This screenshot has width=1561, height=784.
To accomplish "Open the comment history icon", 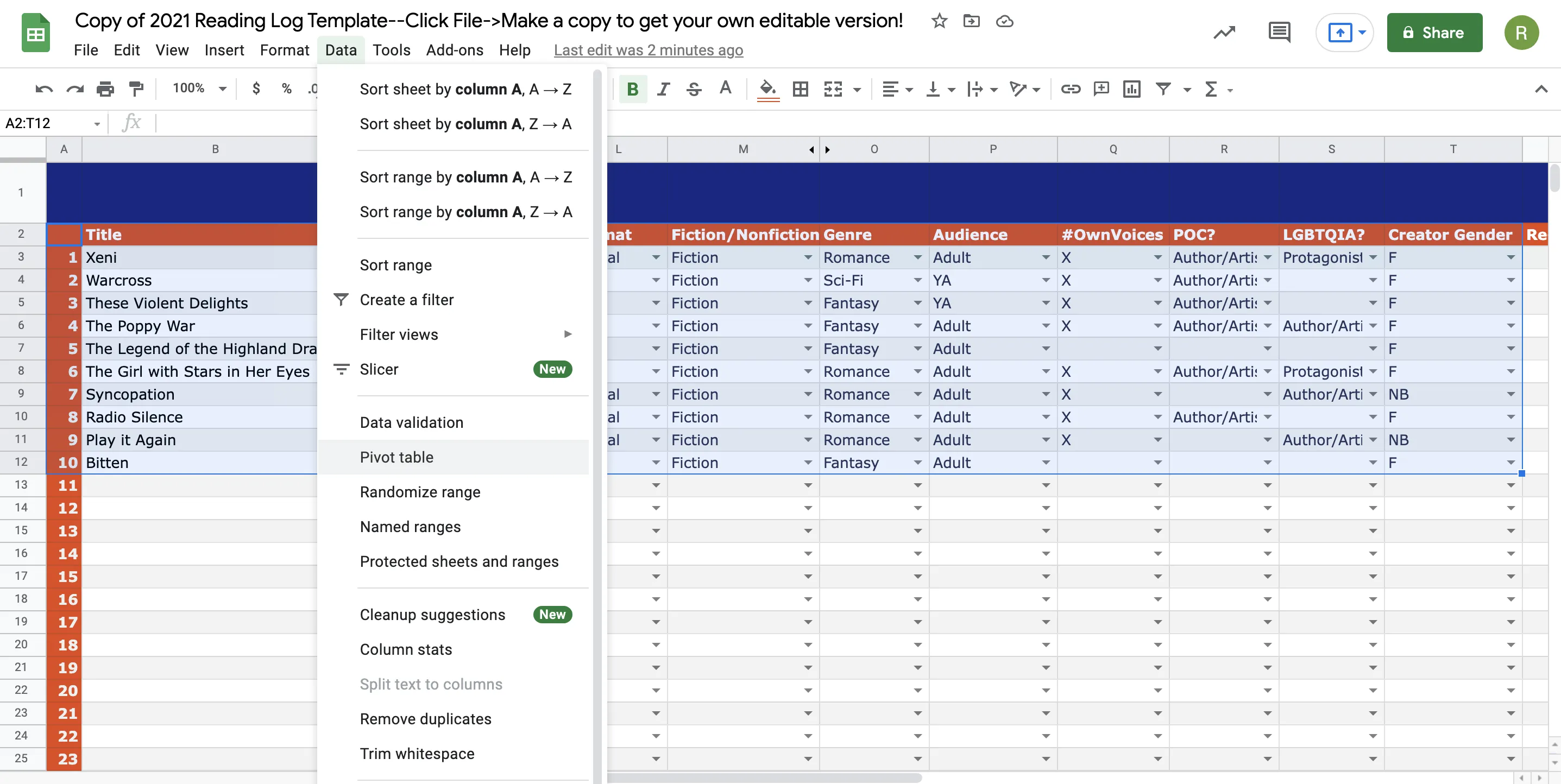I will pos(1279,32).
